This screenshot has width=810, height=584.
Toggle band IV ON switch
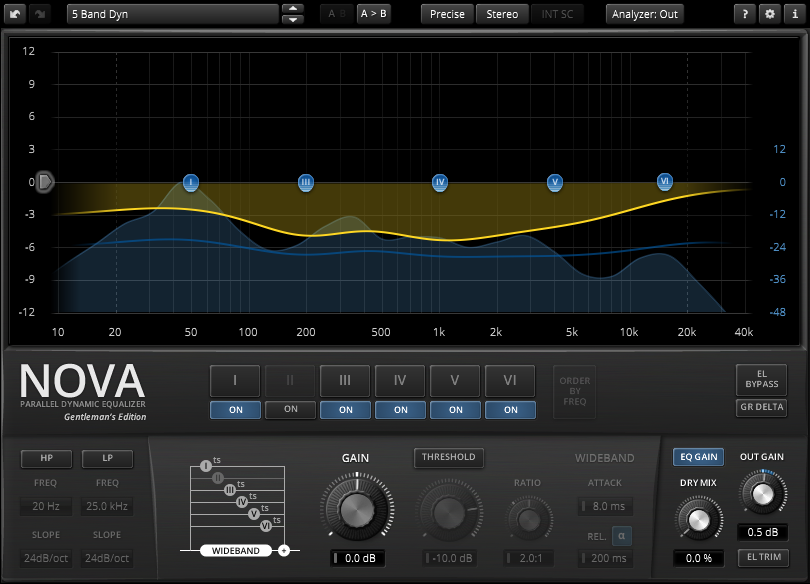click(x=400, y=410)
